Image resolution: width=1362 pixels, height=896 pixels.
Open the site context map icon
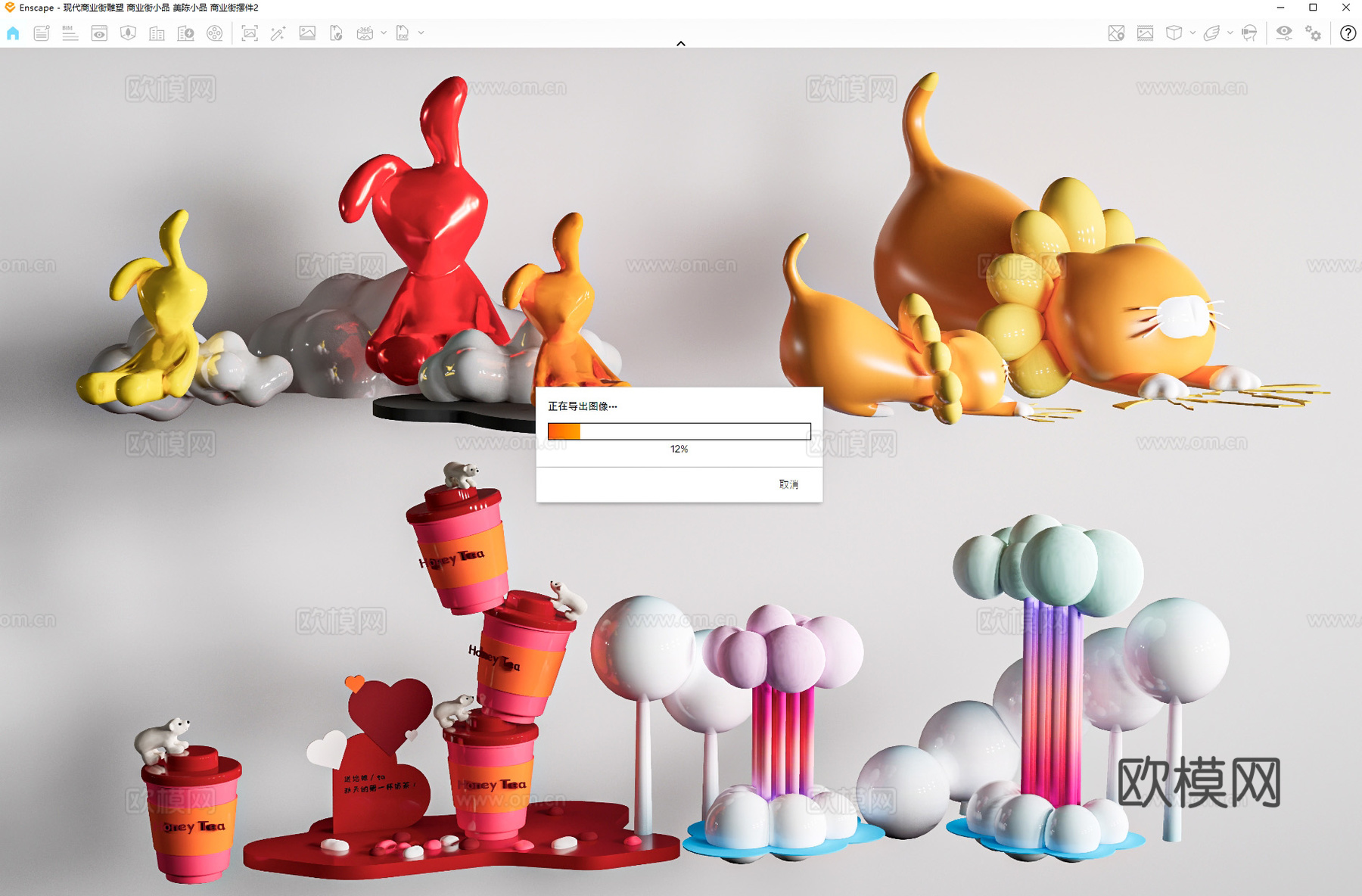(128, 33)
